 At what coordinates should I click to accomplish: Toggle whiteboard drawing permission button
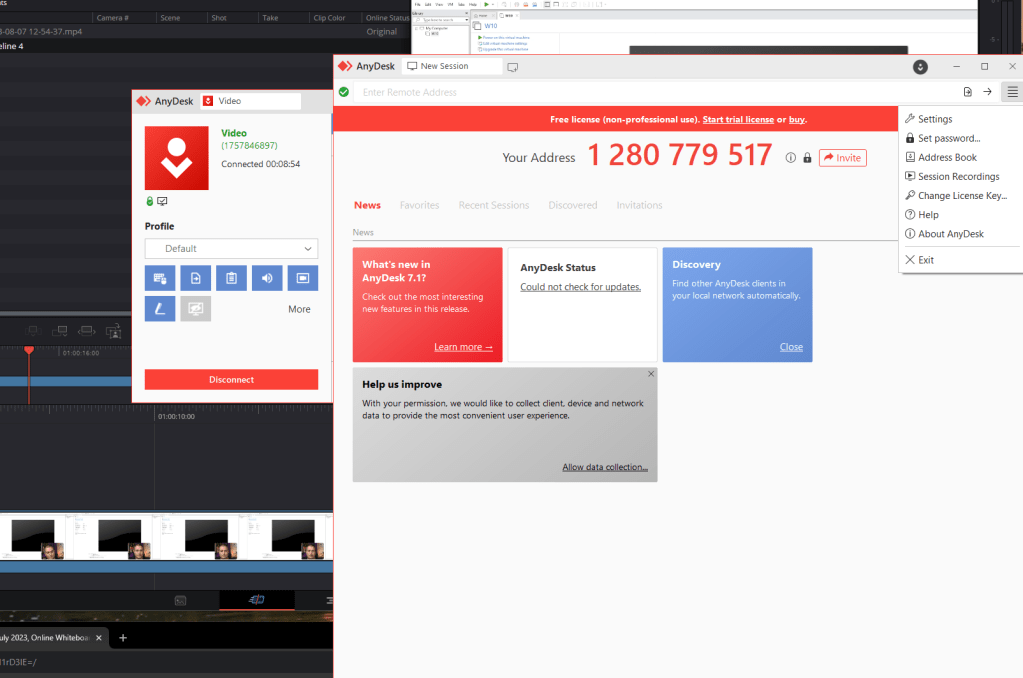160,309
